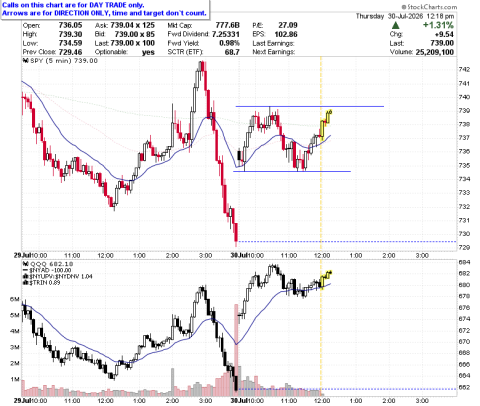Click the 29Jul date label on QQQ axis
The height and width of the screenshot is (406, 480).
22,400
